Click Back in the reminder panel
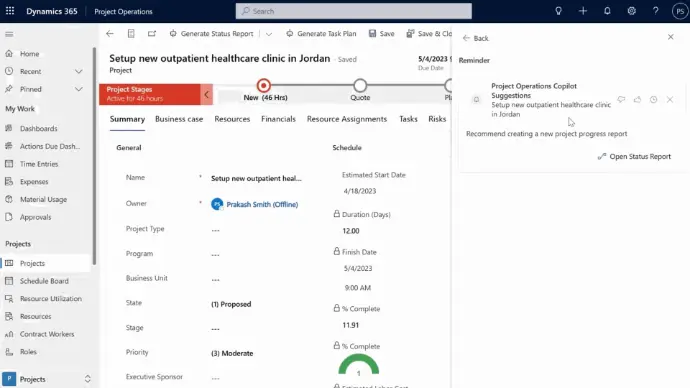Image resolution: width=690 pixels, height=388 pixels. pyautogui.click(x=476, y=38)
